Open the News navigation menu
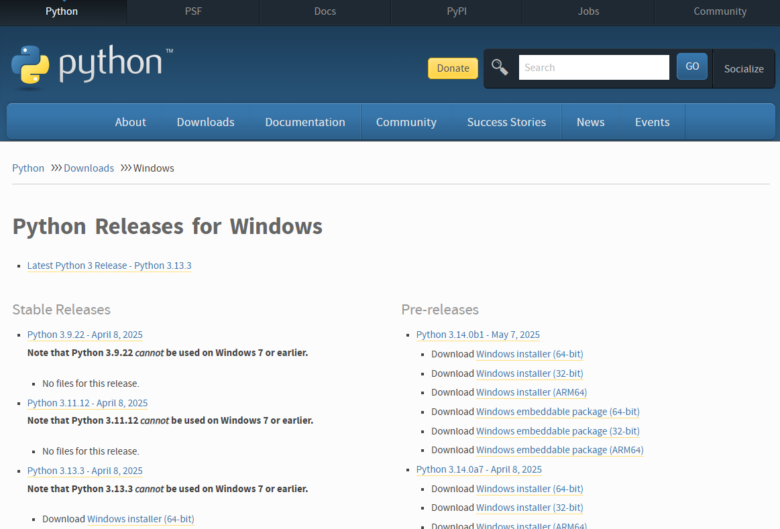This screenshot has width=780, height=529. click(x=590, y=122)
